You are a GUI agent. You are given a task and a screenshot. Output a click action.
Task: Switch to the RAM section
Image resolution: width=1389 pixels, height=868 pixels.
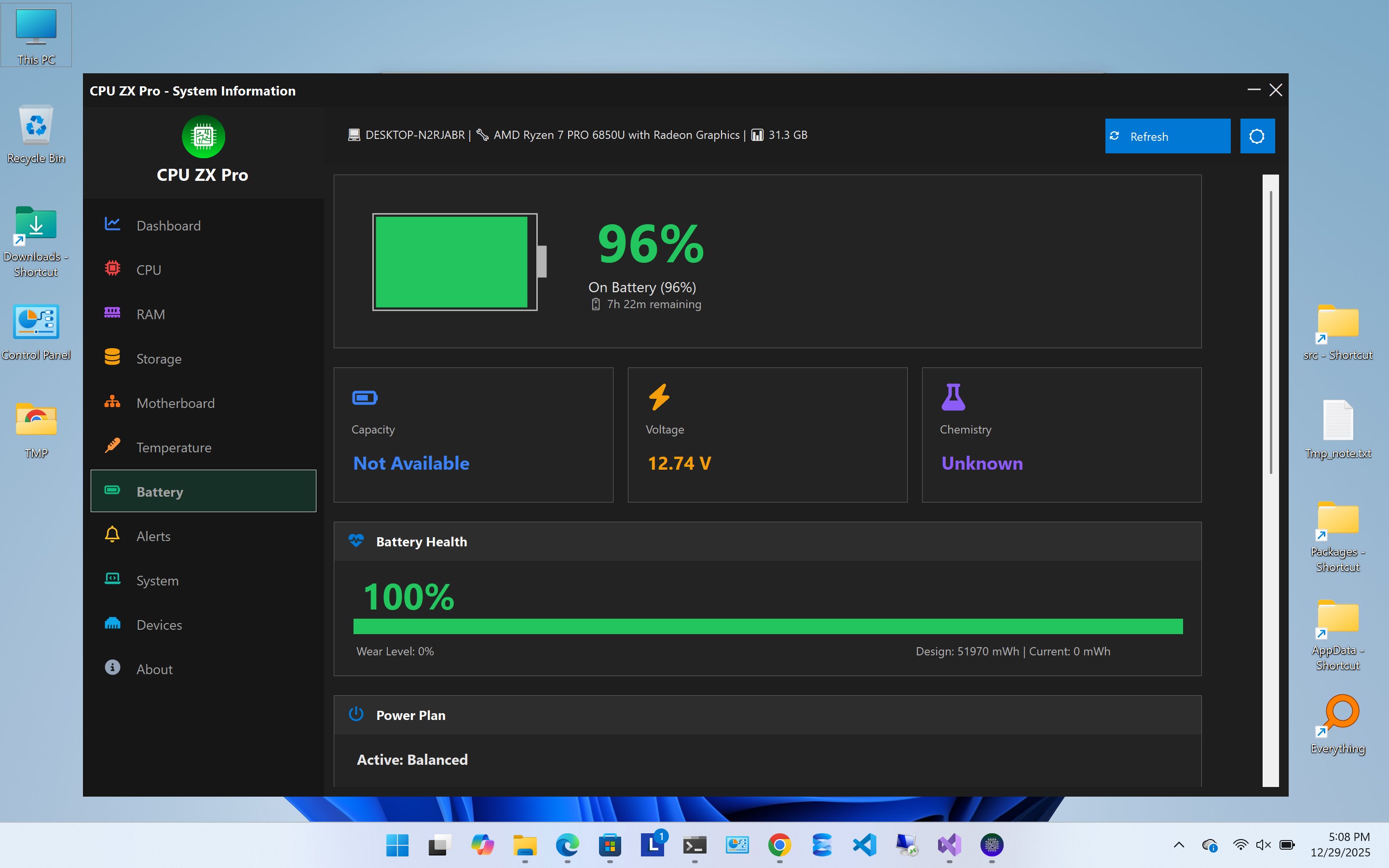point(203,314)
